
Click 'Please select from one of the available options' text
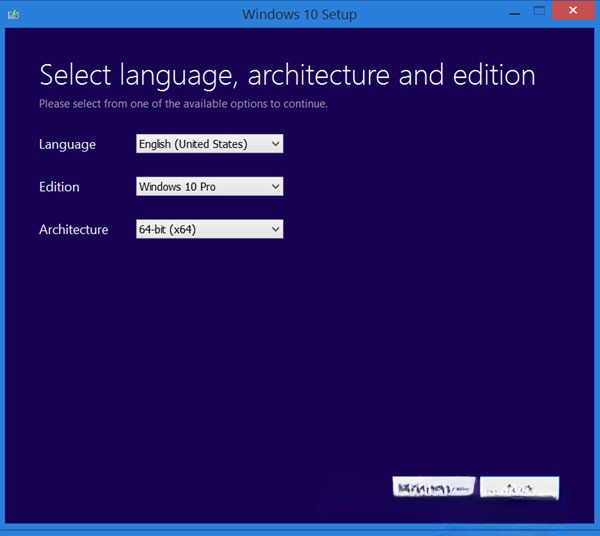click(183, 104)
